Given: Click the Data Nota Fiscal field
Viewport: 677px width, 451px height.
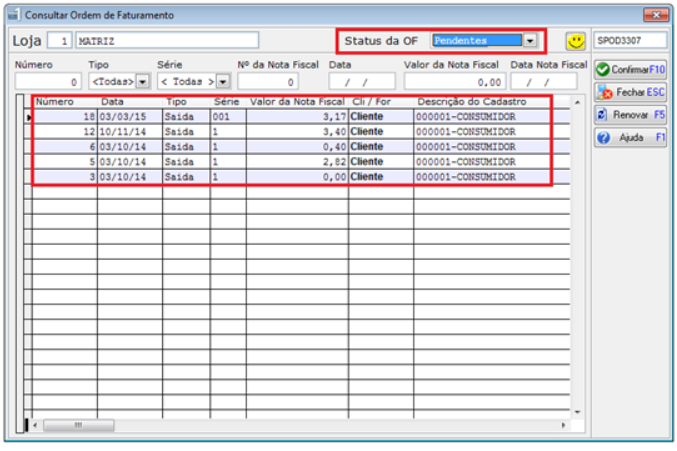Looking at the screenshot, I should point(544,82).
